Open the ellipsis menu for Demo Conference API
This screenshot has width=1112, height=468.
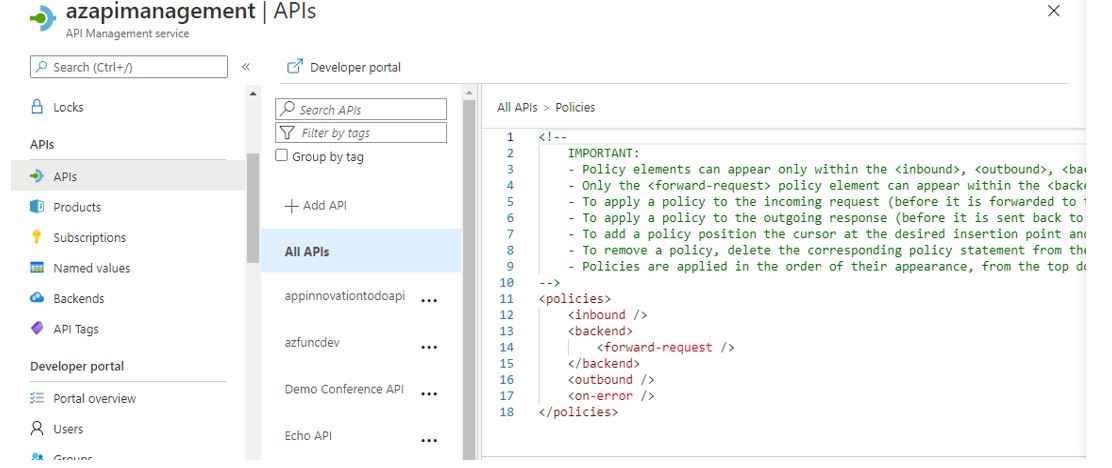[x=428, y=394]
